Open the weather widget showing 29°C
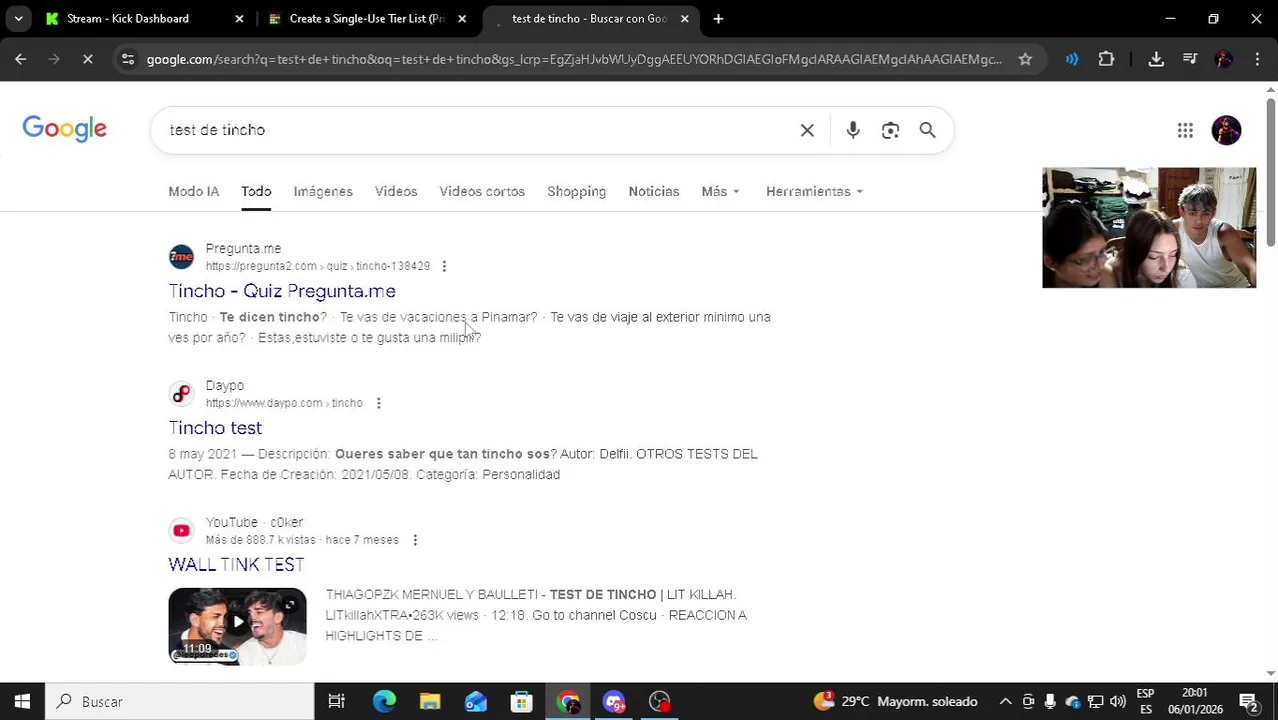 (x=895, y=701)
